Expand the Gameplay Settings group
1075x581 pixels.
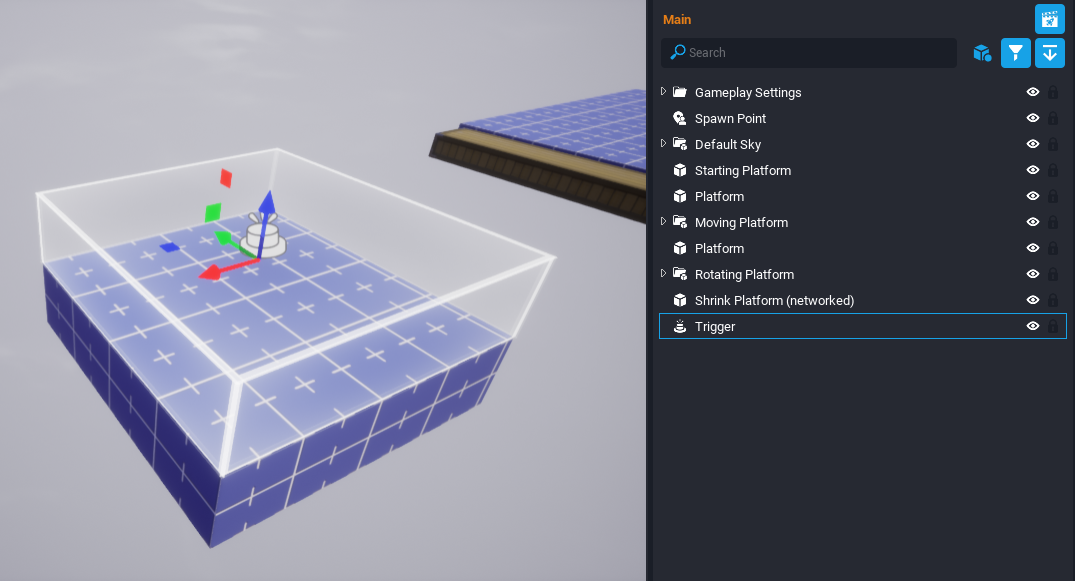coord(663,92)
